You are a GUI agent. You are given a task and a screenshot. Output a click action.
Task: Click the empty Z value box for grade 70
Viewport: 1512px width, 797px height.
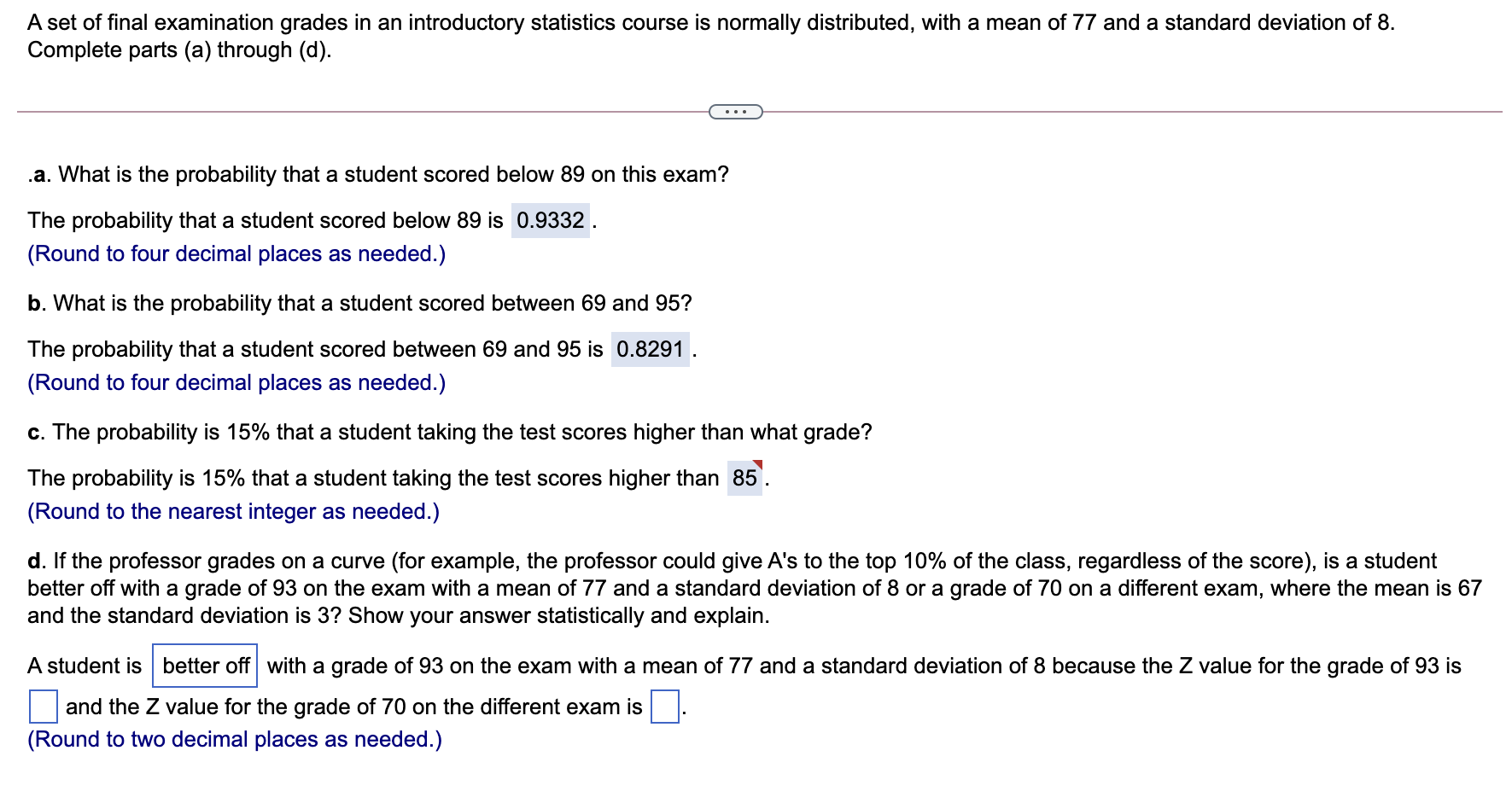[663, 706]
